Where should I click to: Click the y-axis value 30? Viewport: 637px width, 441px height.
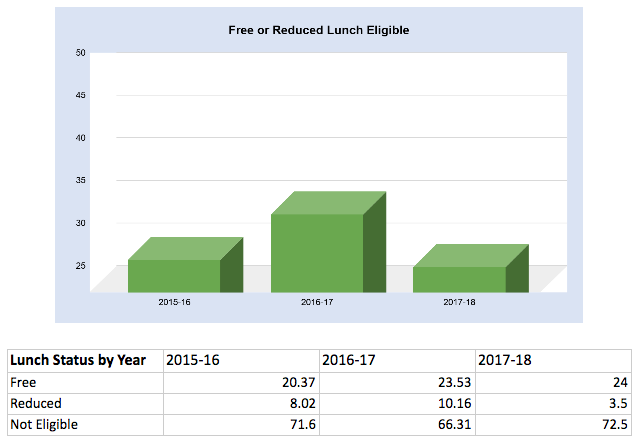(x=80, y=223)
